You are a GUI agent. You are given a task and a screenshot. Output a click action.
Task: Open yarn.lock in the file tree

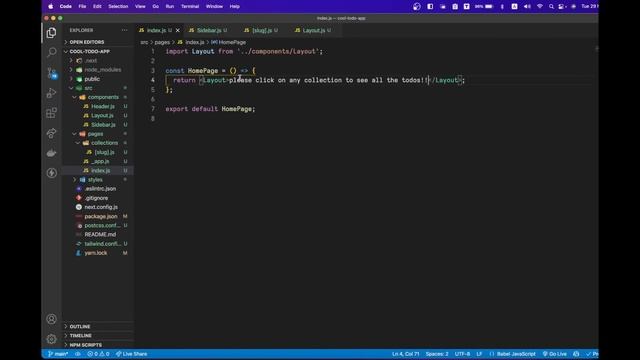click(x=98, y=253)
